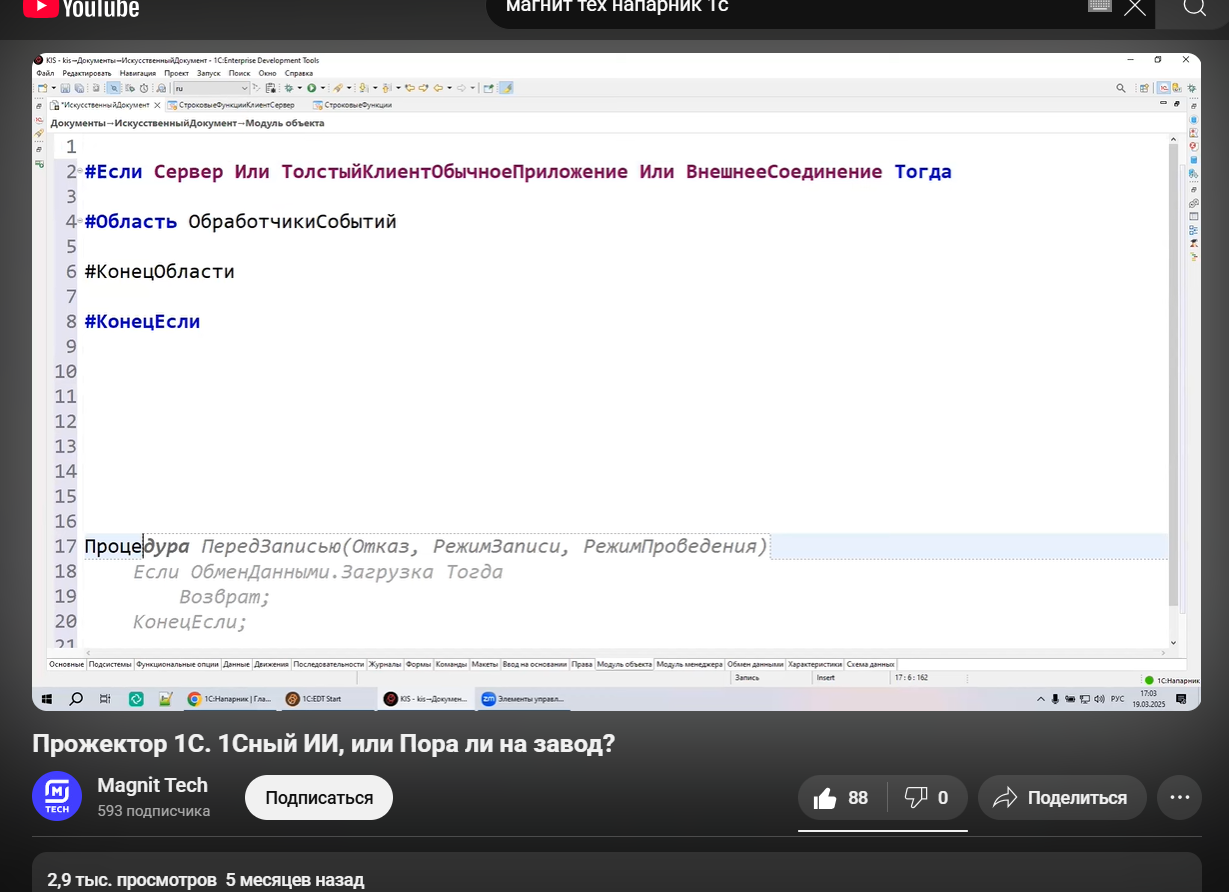This screenshot has width=1229, height=892.
Task: Close the ИскусственныйДокумент editor tab
Action: (157, 104)
